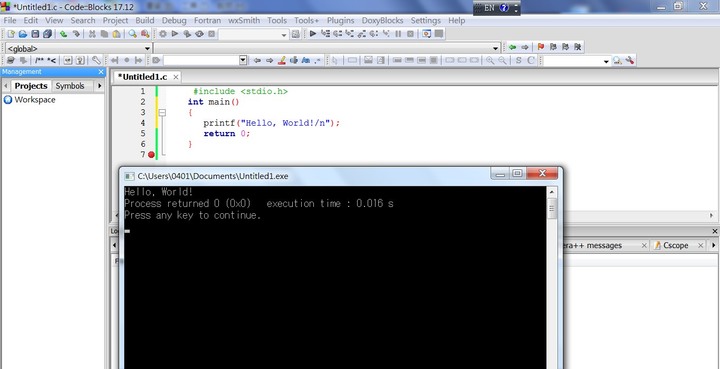Open DoxyBlocks preferences wrench icon

(x=96, y=61)
